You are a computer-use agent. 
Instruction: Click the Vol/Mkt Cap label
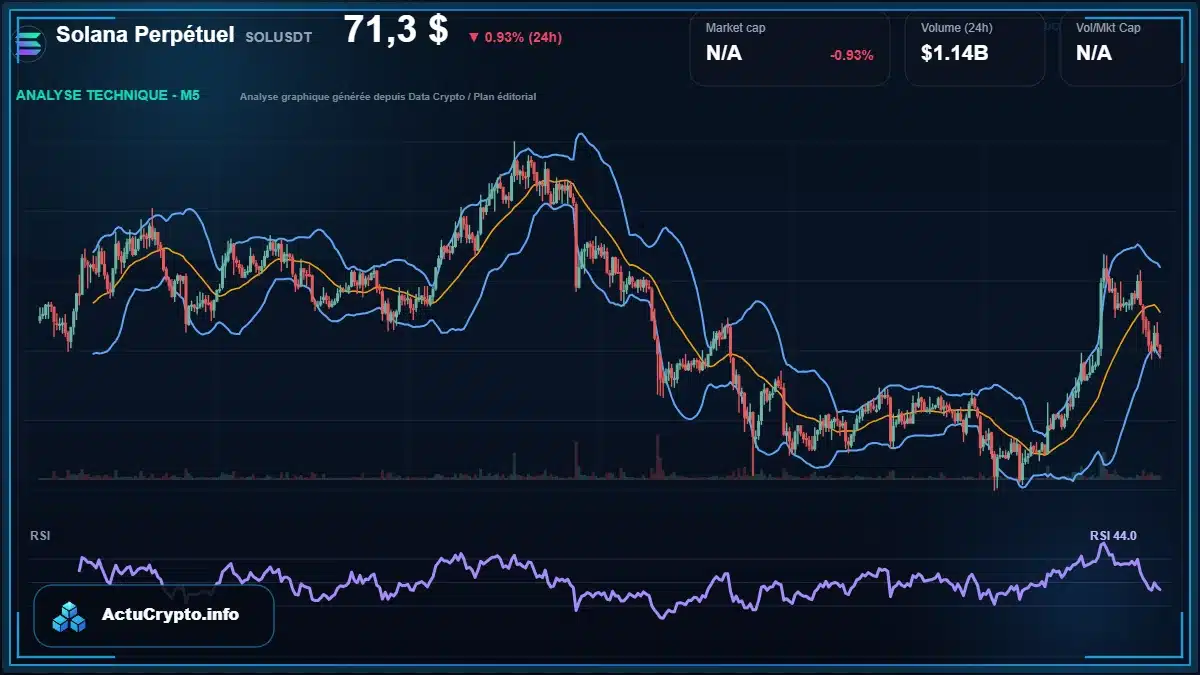1108,28
